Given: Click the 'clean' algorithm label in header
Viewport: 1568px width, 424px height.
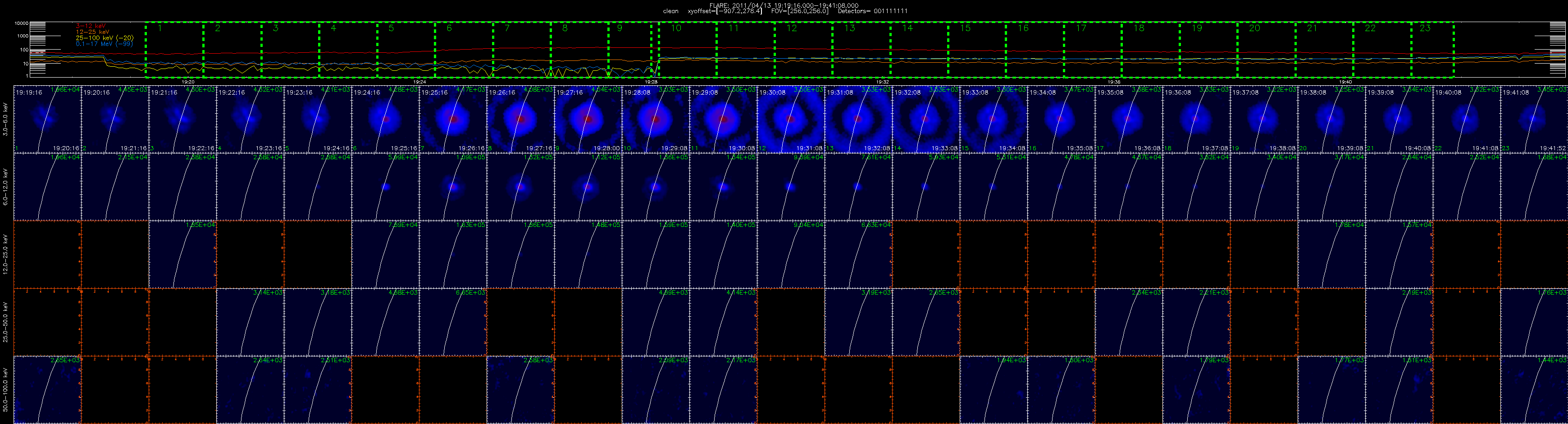Looking at the screenshot, I should point(670,11).
